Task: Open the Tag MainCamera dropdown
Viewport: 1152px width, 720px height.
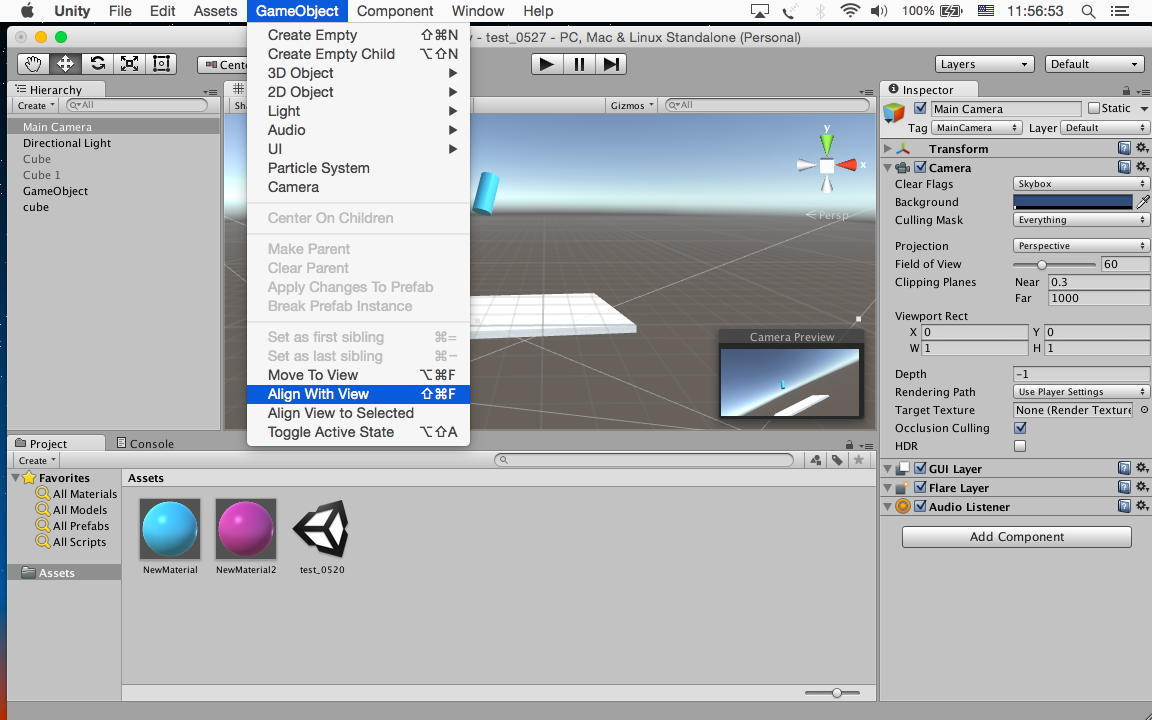Action: pos(976,128)
